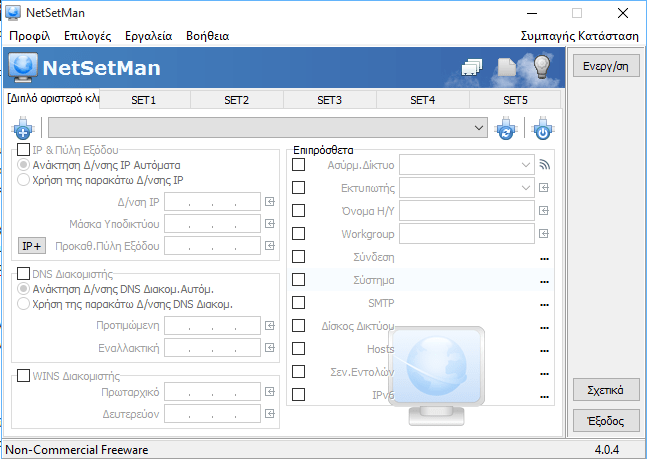Click get-current icon next to Εκτυπωτής
647x459 pixels.
click(x=544, y=188)
